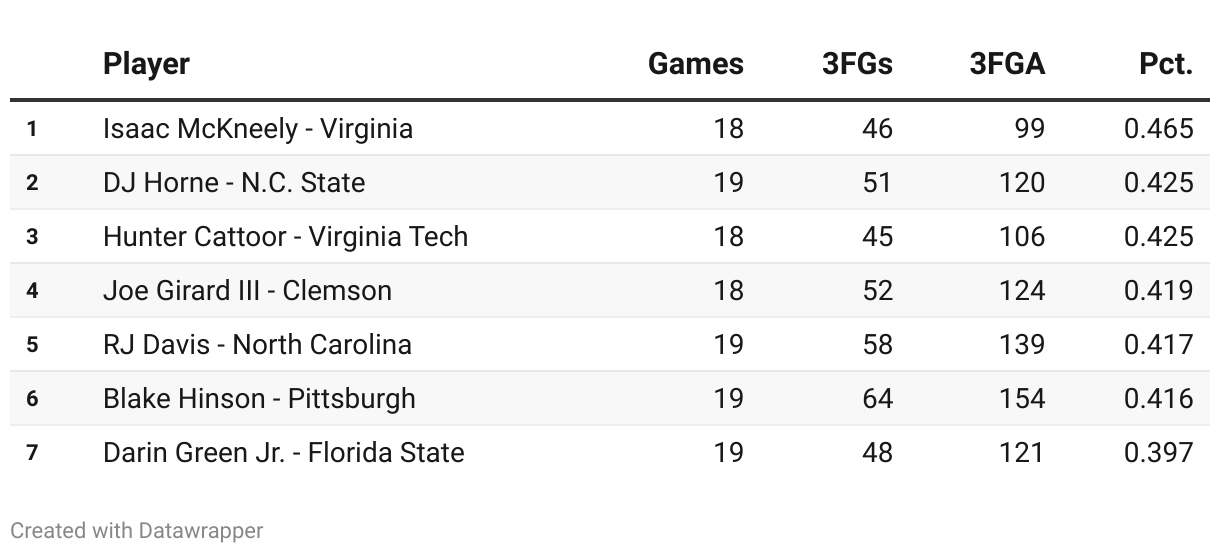Click the Pct. column header
This screenshot has width=1220, height=554.
1166,64
